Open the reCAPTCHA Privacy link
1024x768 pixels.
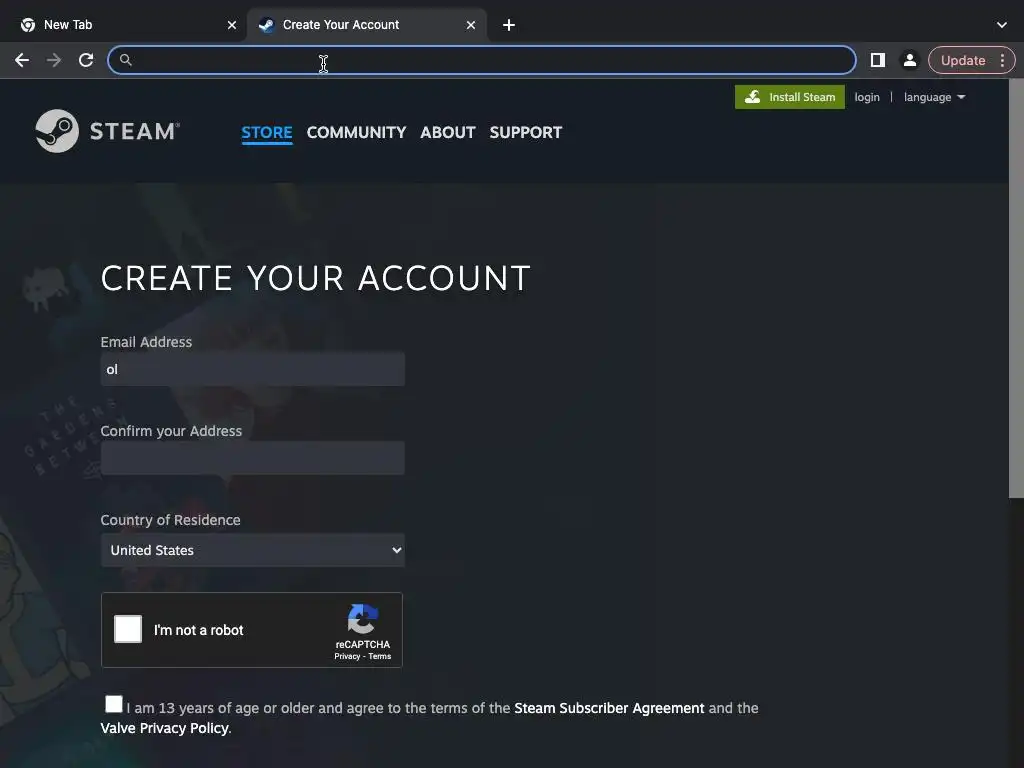(347, 656)
